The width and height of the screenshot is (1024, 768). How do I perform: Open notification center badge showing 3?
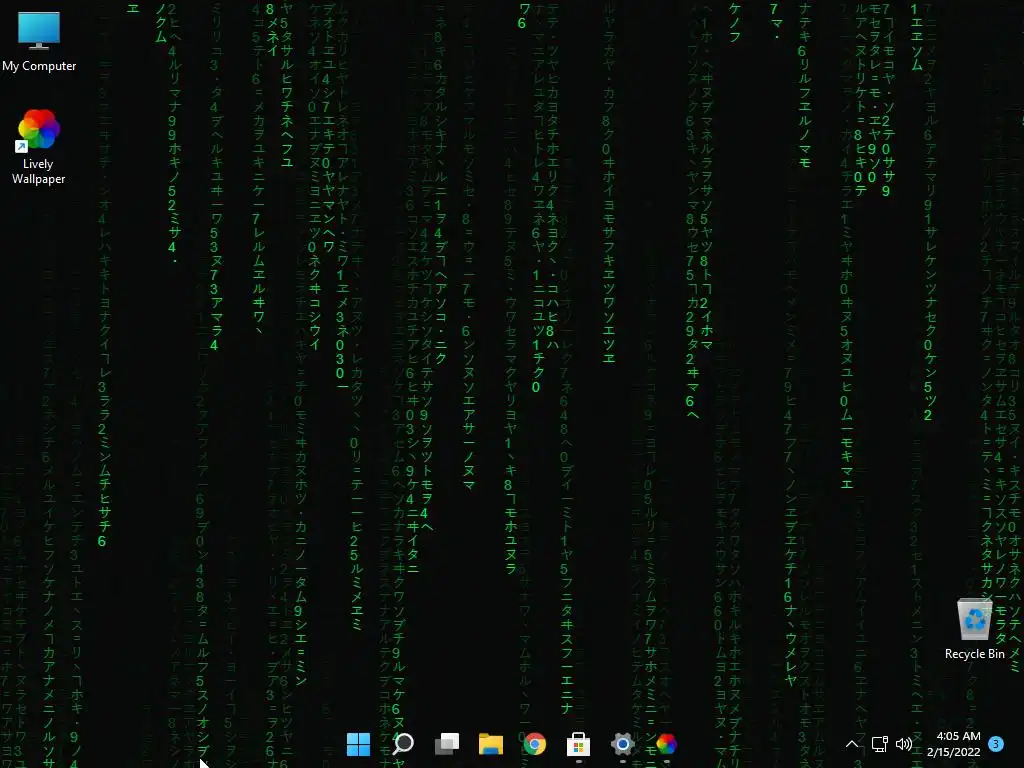(996, 744)
